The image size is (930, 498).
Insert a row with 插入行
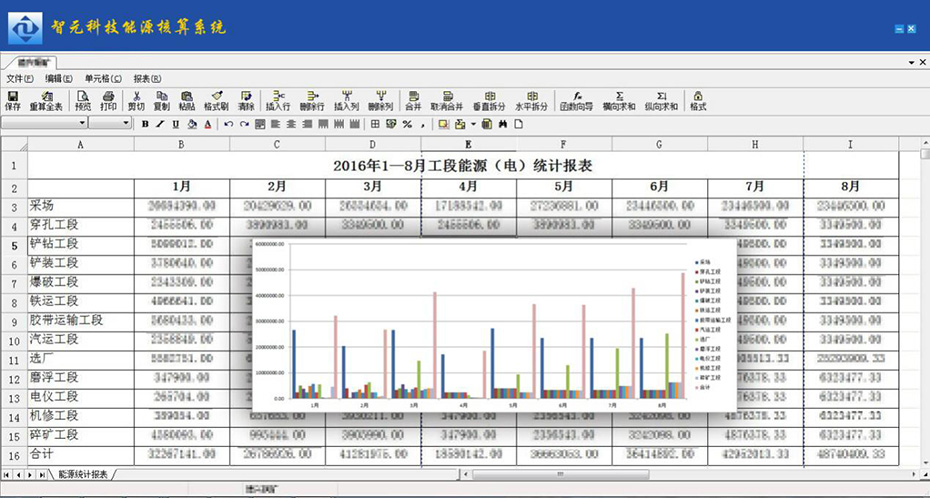pos(278,100)
